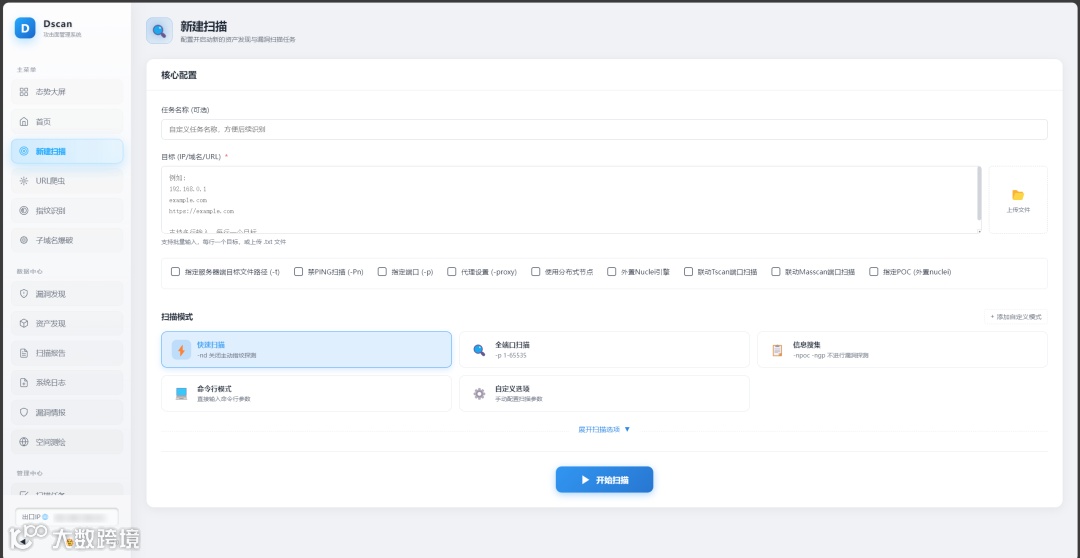1080x558 pixels.
Task: Toggle 禁PING扫描 (-Pn) checkbox
Action: click(298, 272)
